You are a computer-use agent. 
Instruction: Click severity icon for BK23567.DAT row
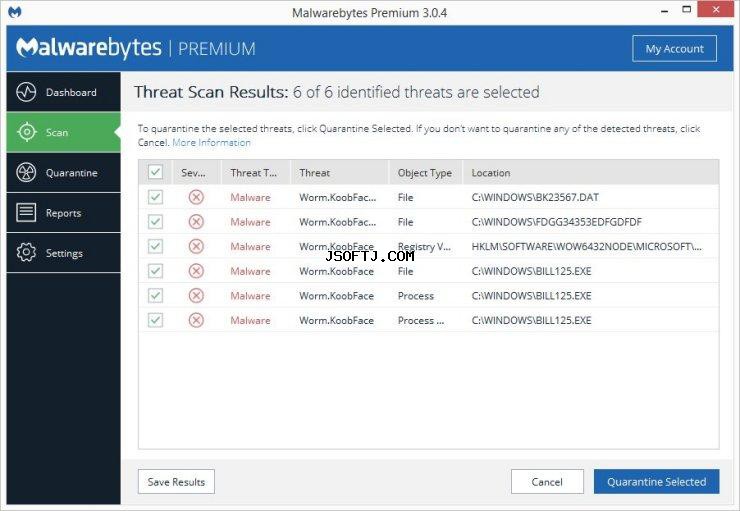196,197
